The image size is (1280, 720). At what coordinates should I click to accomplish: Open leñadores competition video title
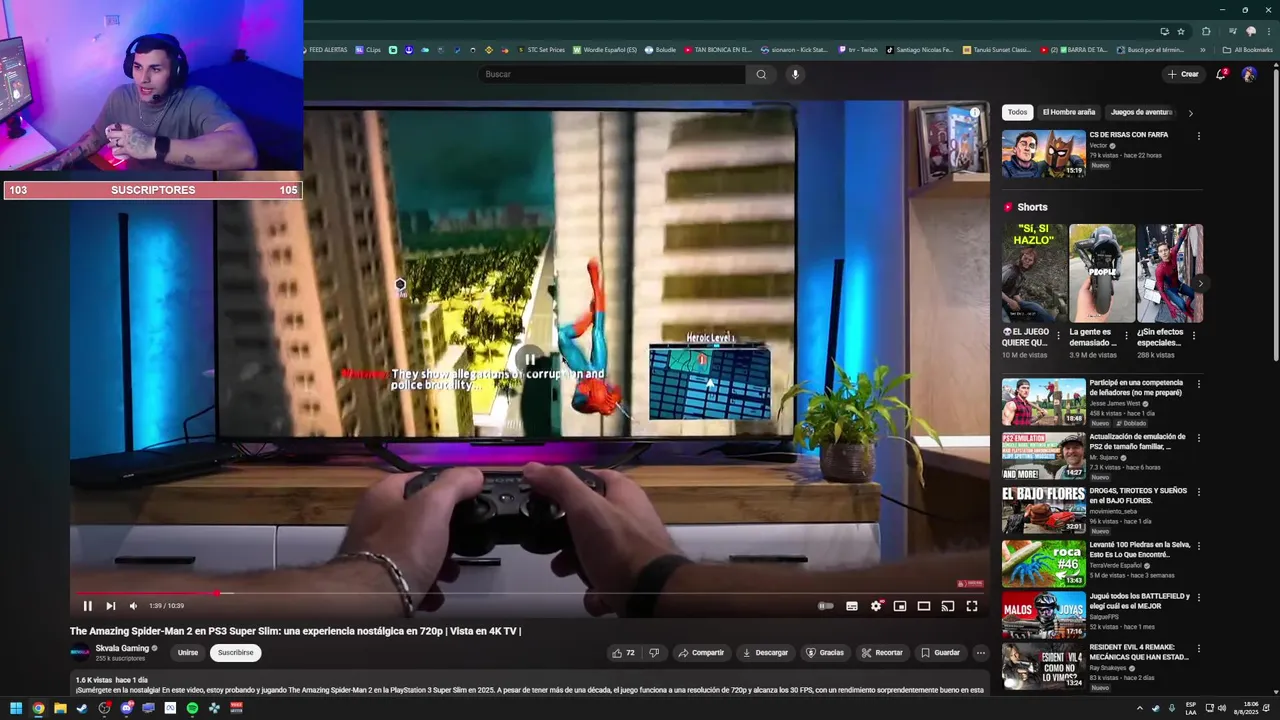point(1136,387)
